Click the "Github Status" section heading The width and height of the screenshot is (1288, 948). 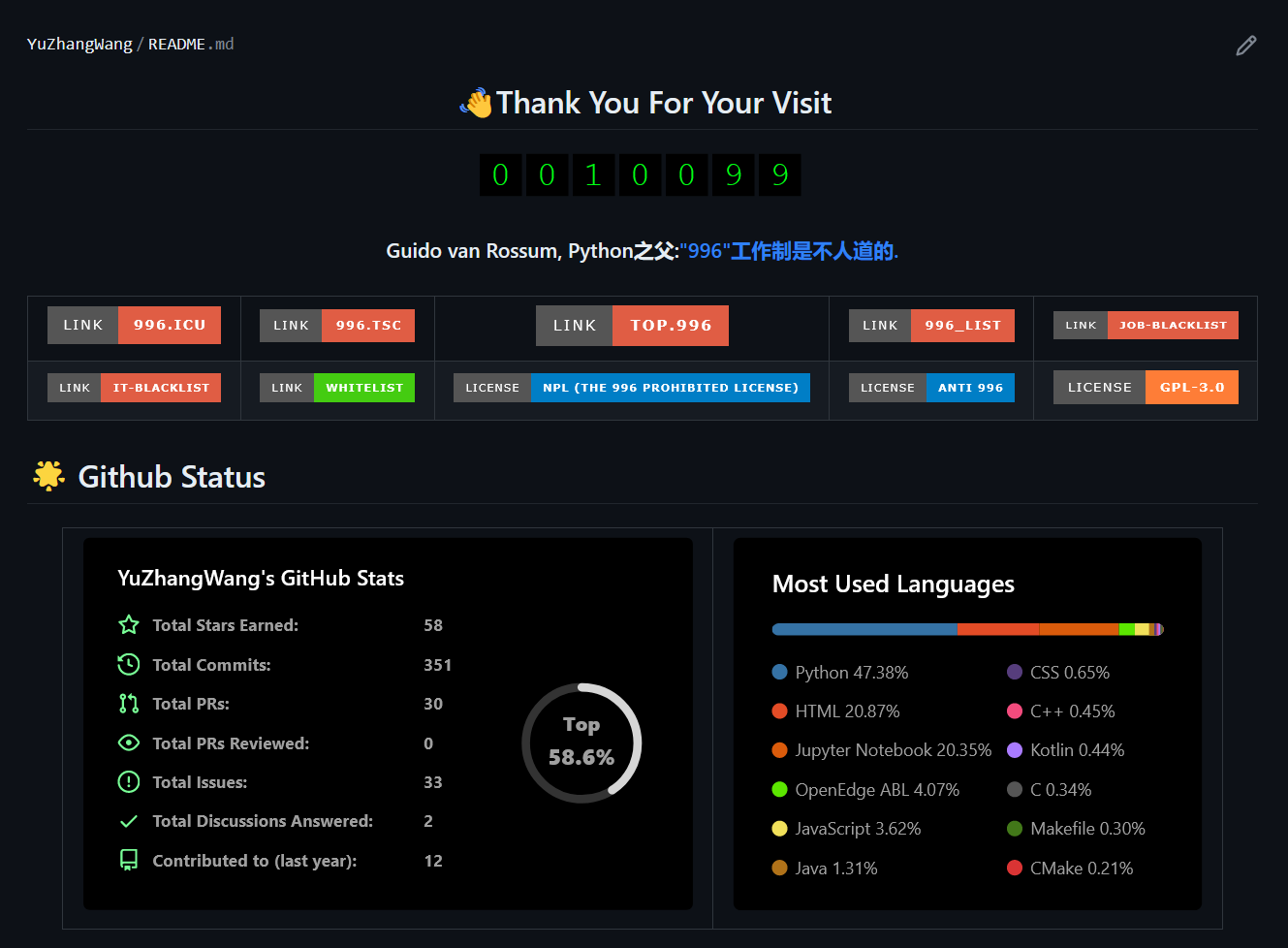pyautogui.click(x=172, y=477)
